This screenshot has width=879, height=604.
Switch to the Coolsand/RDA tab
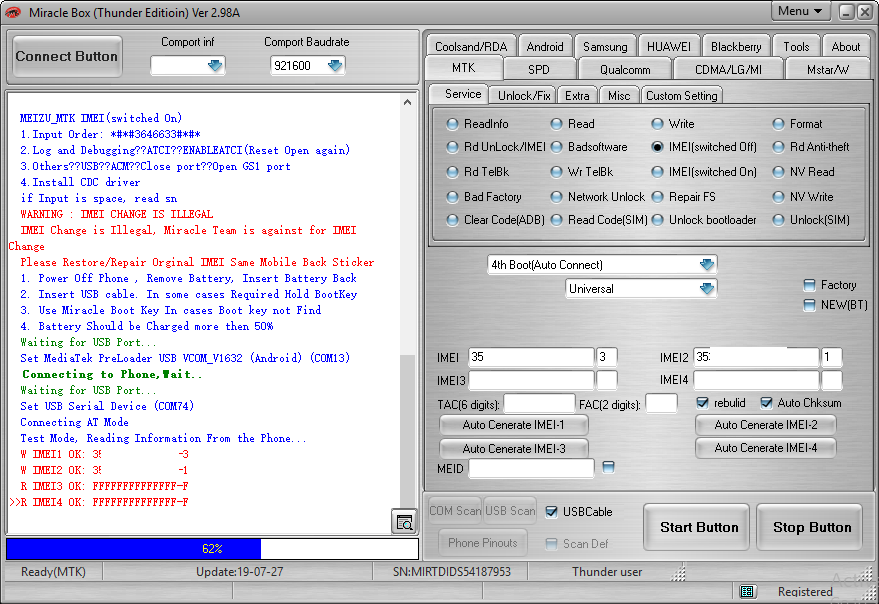(x=470, y=47)
